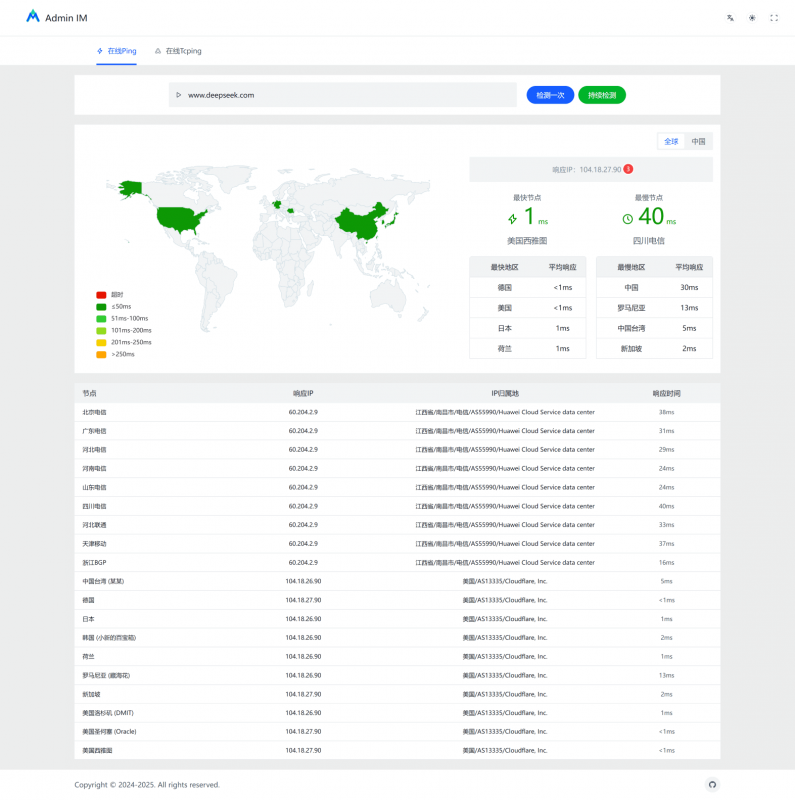Open the 在线Ping tab
The width and height of the screenshot is (795, 800).
click(x=116, y=50)
